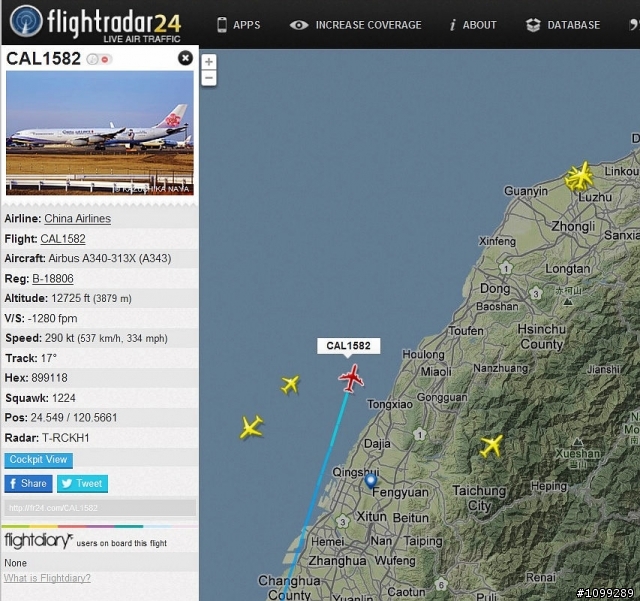Click the flightradar24 radar logo icon
The height and width of the screenshot is (601, 640).
[x=26, y=21]
